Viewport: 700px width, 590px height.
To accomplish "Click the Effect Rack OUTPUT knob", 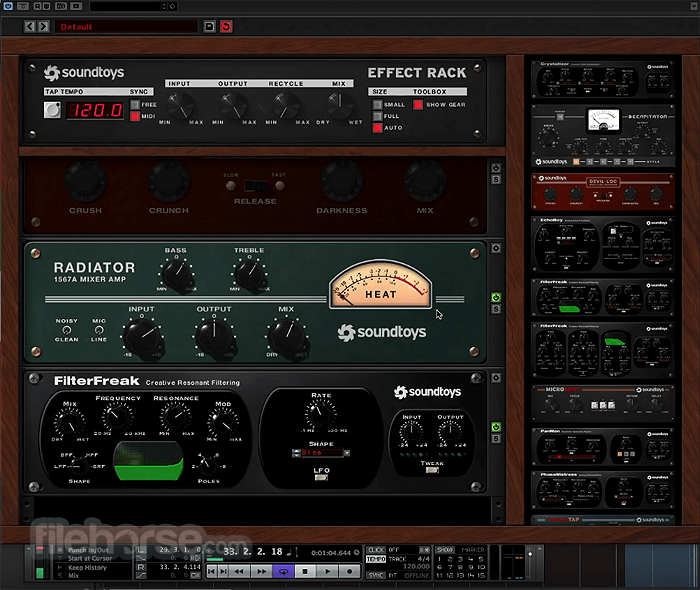I will coord(233,106).
